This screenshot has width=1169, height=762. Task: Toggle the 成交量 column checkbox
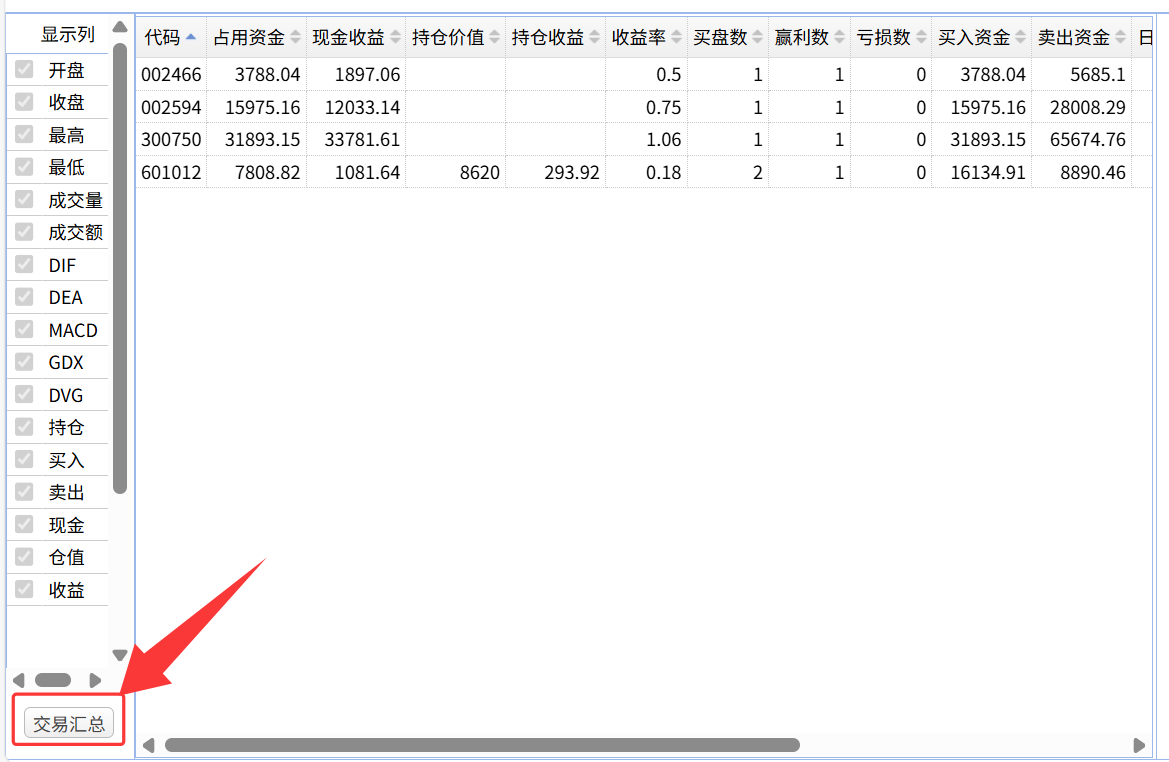(x=24, y=199)
